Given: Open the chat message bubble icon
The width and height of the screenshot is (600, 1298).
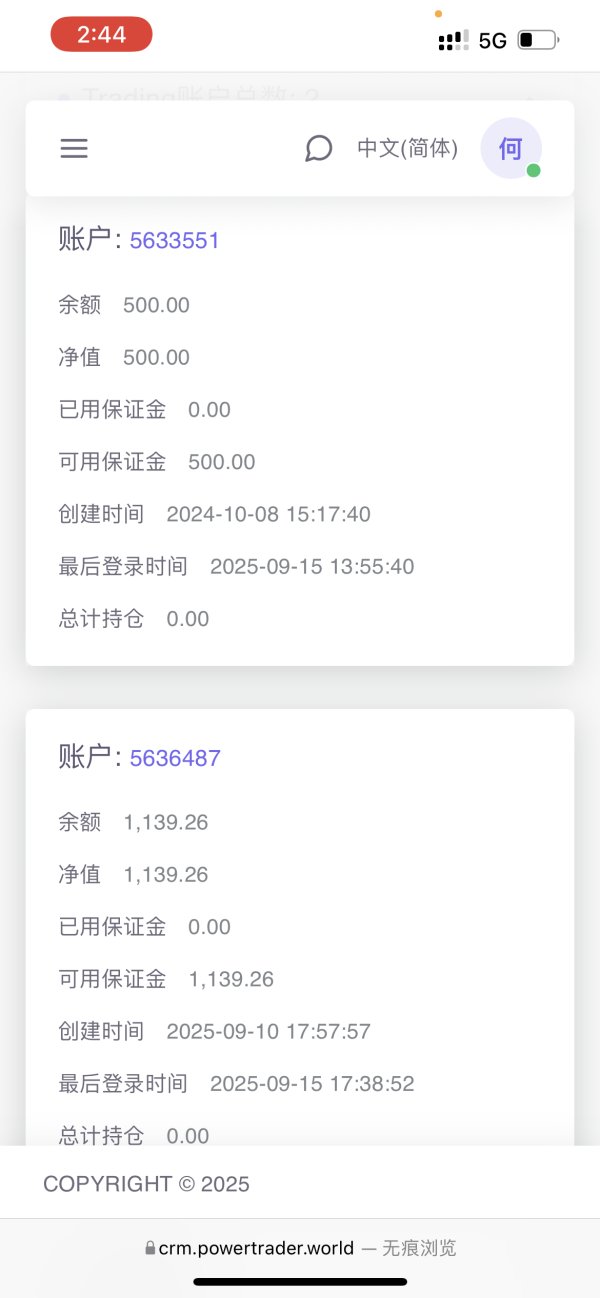Looking at the screenshot, I should (318, 149).
